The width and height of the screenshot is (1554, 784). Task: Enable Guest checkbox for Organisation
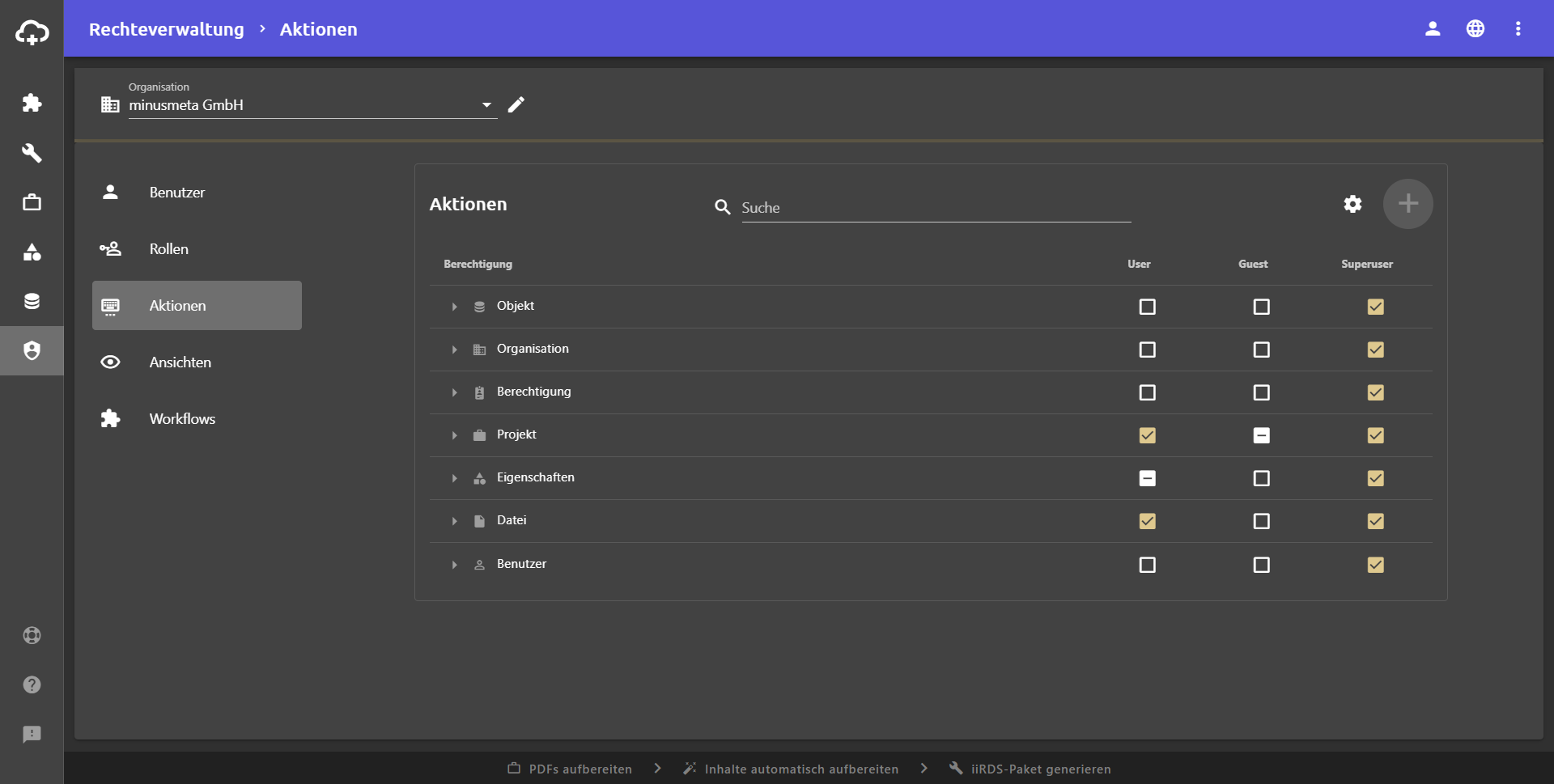pos(1262,350)
